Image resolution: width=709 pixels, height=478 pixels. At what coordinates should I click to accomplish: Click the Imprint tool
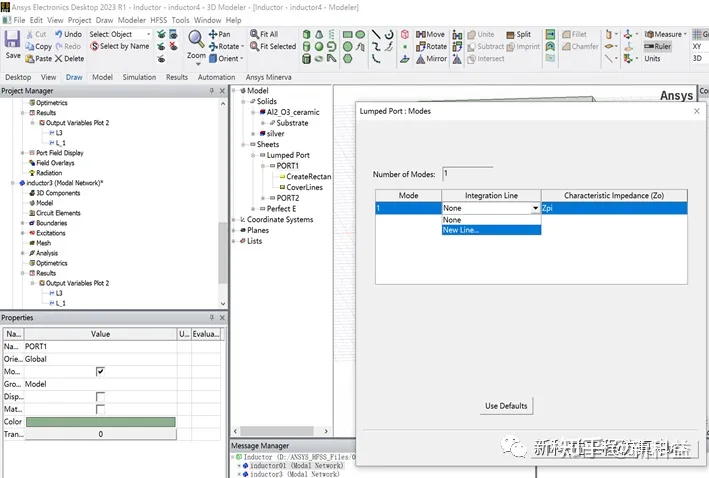[x=523, y=47]
